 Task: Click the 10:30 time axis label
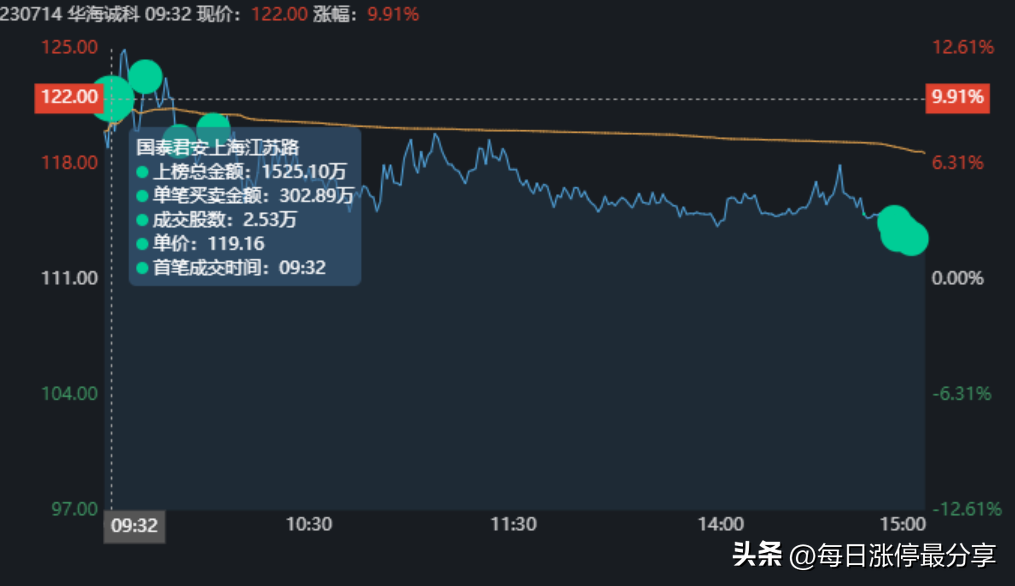[309, 524]
